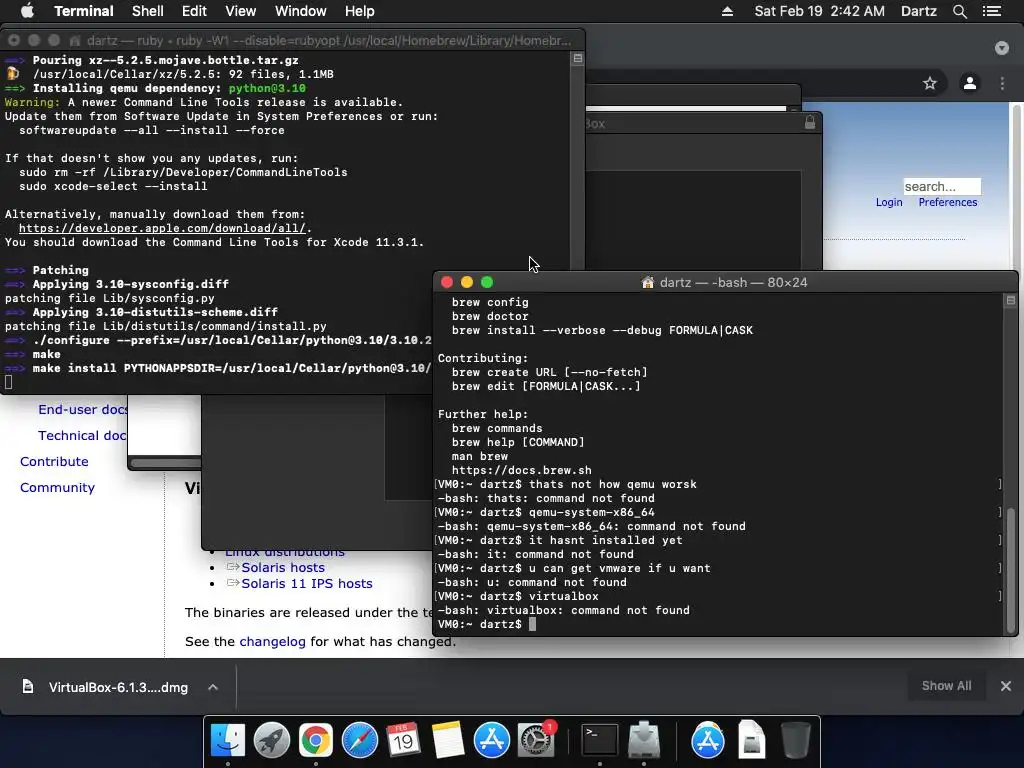The height and width of the screenshot is (768, 1024).
Task: Open the Preferences link
Action: pyautogui.click(x=948, y=202)
